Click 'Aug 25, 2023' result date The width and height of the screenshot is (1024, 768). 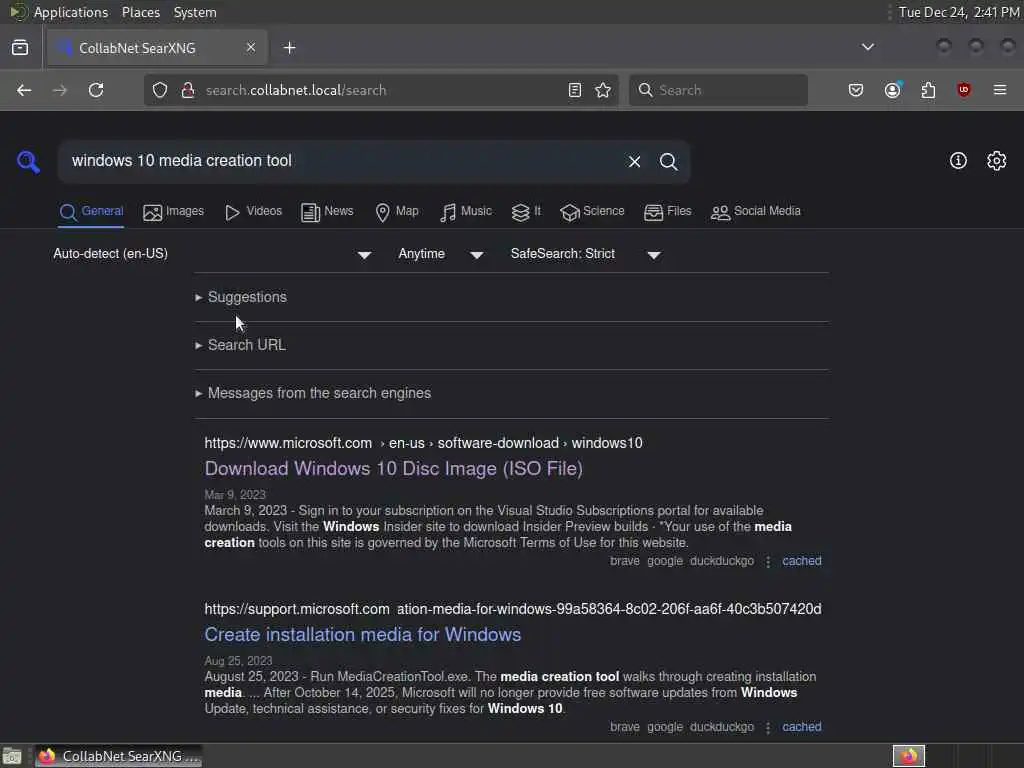point(238,660)
